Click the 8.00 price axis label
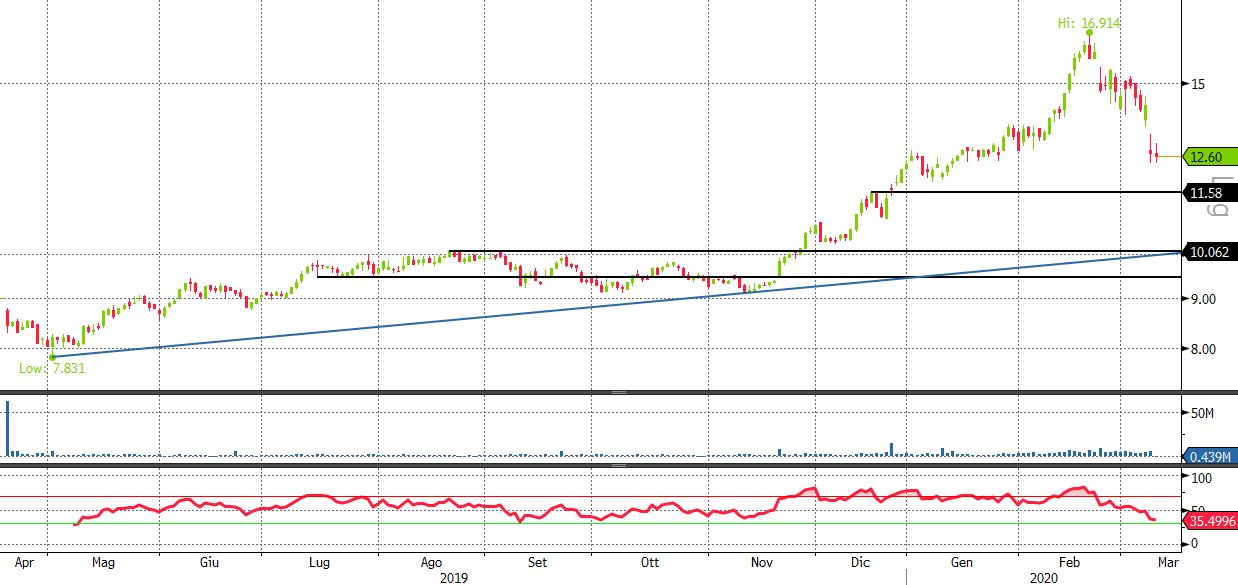1238x585 pixels. 1202,349
